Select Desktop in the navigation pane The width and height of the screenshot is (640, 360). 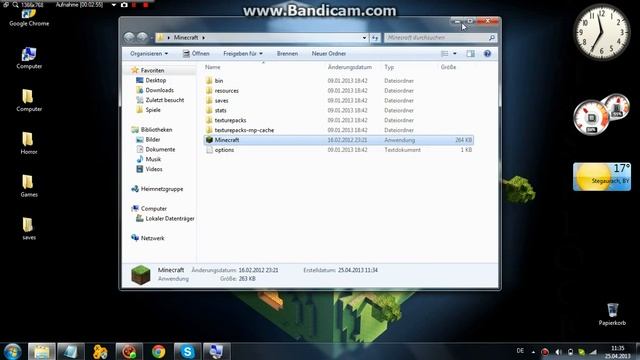tap(156, 80)
